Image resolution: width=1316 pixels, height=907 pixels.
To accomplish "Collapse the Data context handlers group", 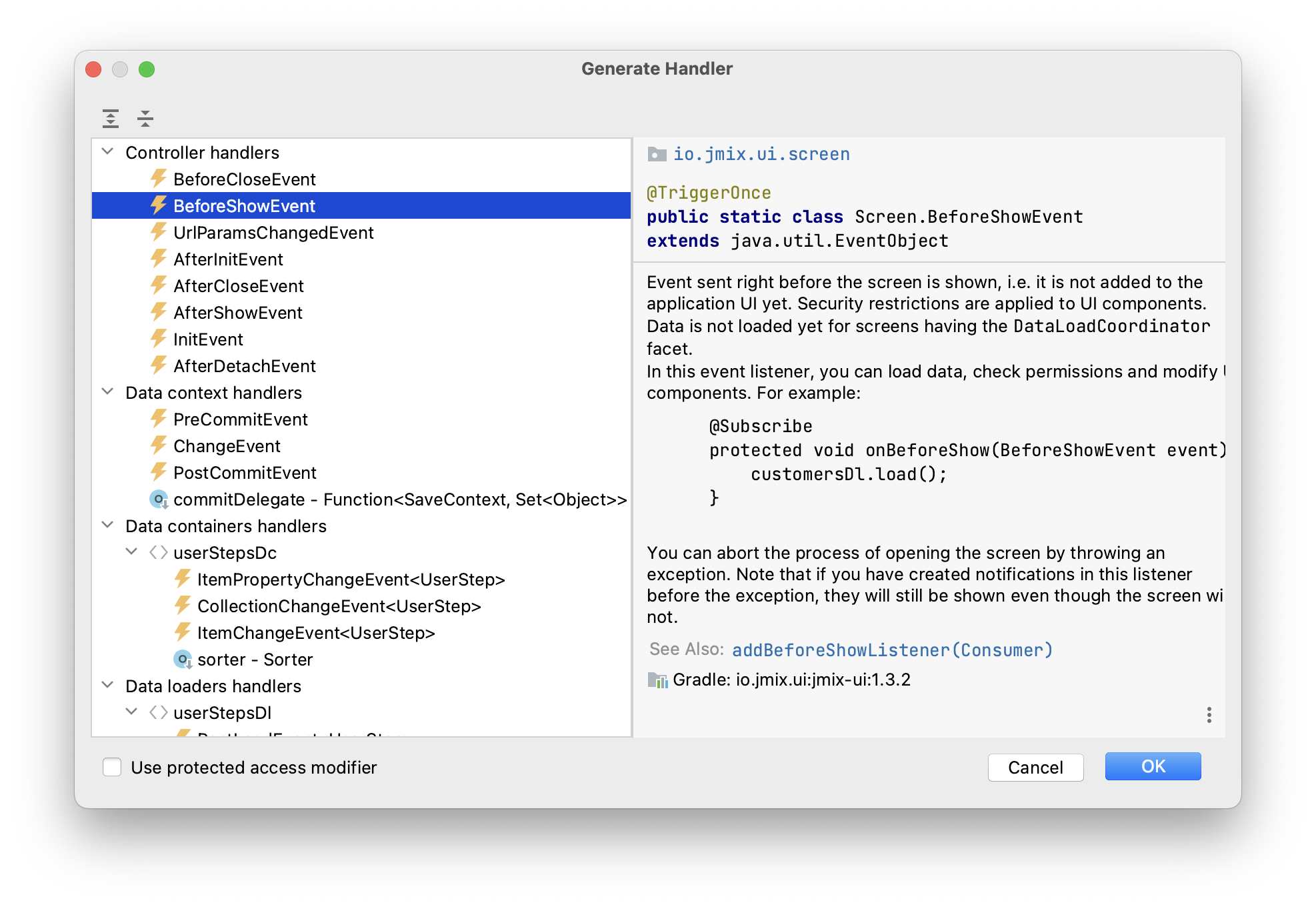I will (x=107, y=392).
